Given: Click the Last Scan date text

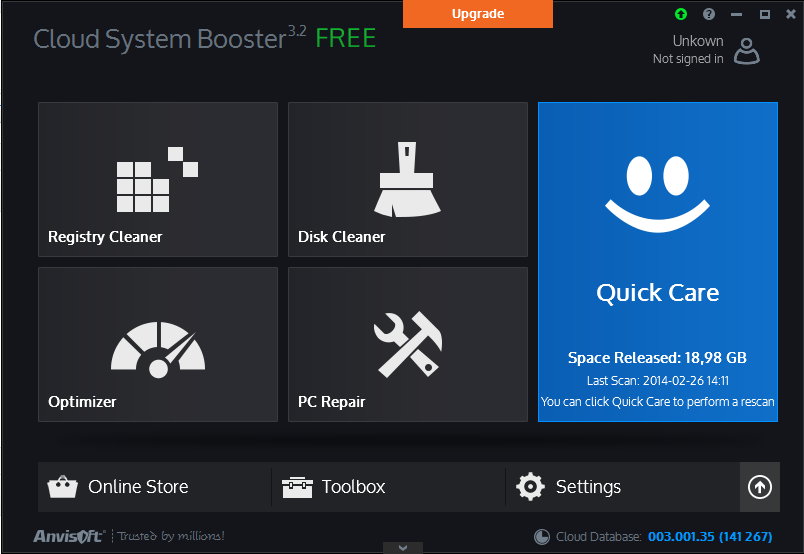Looking at the screenshot, I should click(658, 381).
